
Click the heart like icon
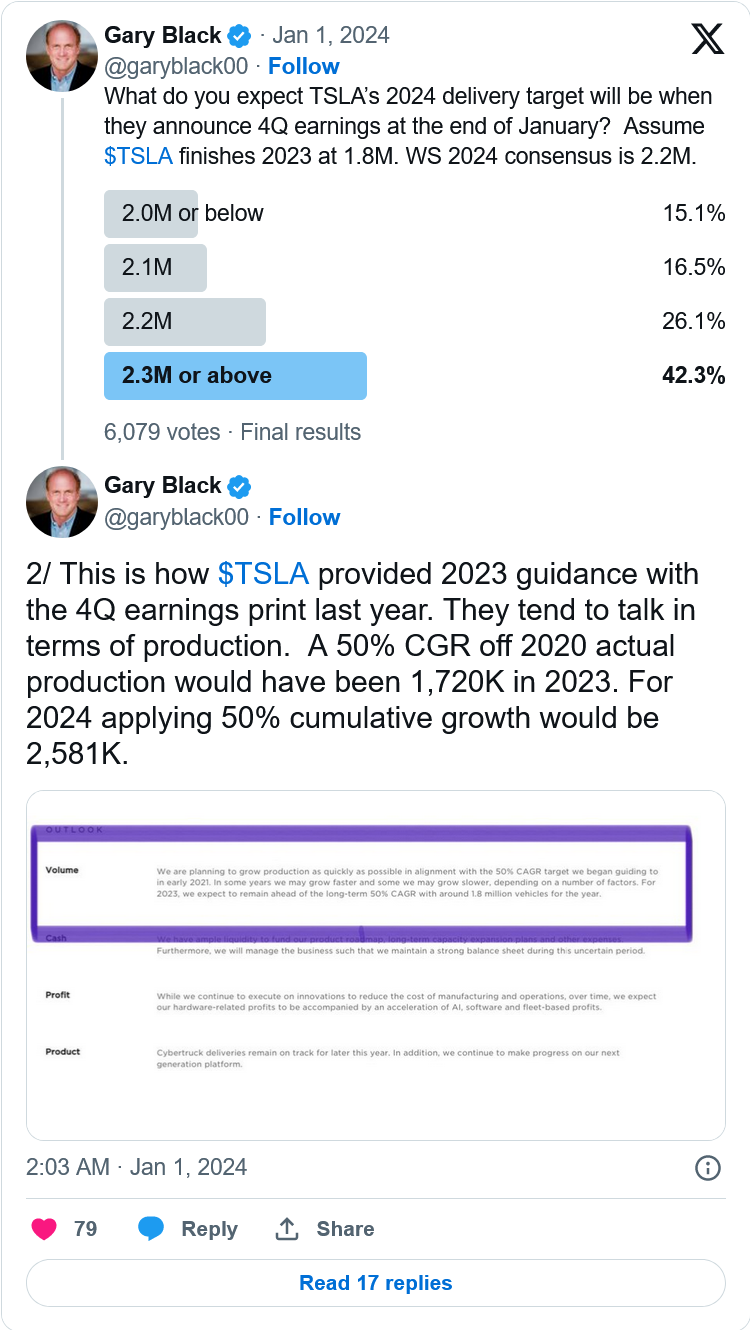click(44, 1228)
